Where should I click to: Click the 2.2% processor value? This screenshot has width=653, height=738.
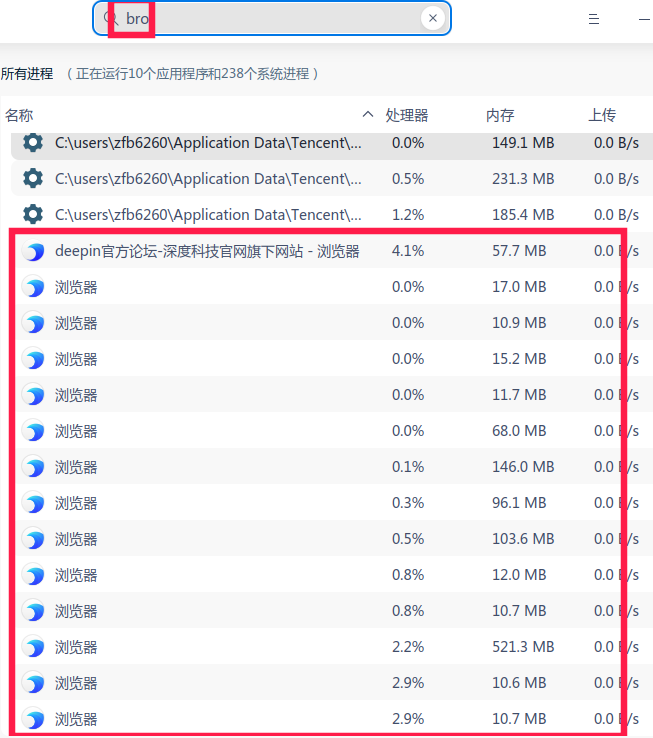(408, 647)
